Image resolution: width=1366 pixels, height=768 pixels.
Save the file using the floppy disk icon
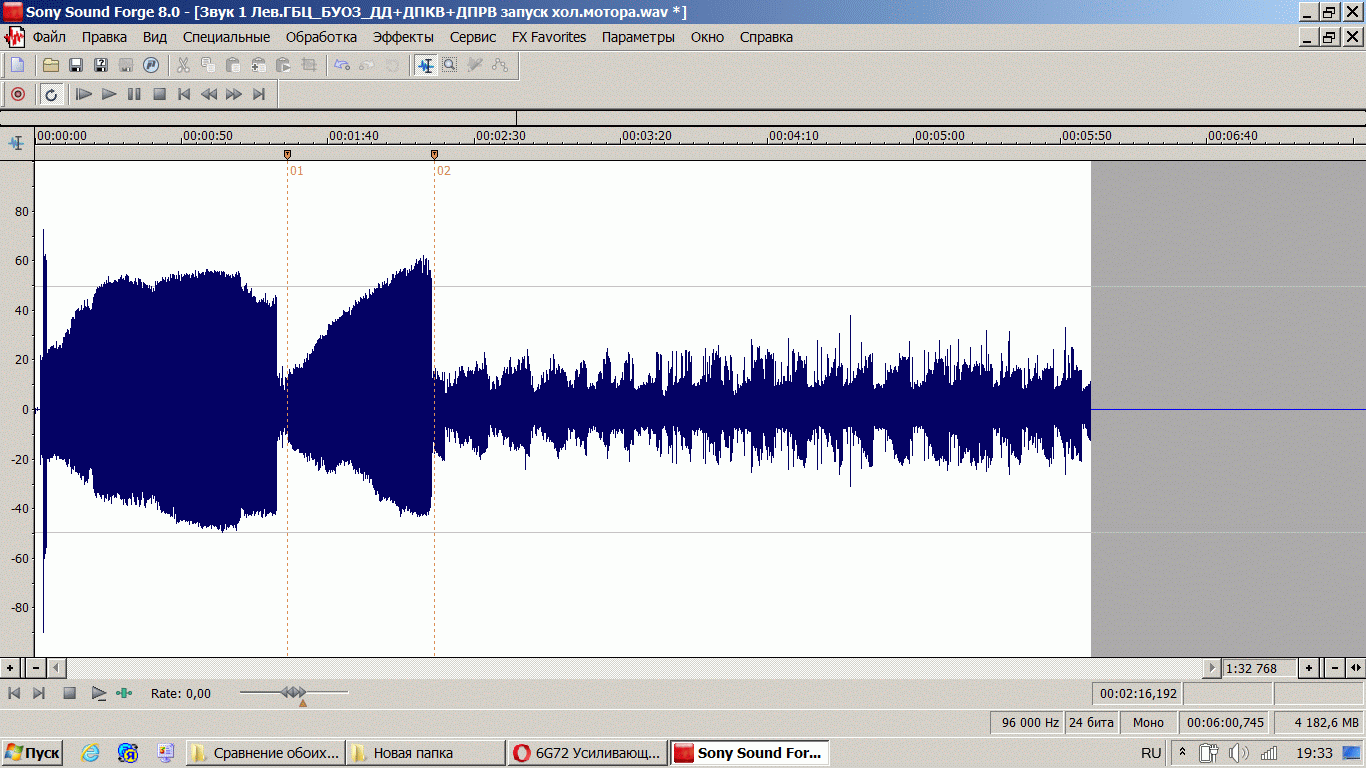pos(75,65)
